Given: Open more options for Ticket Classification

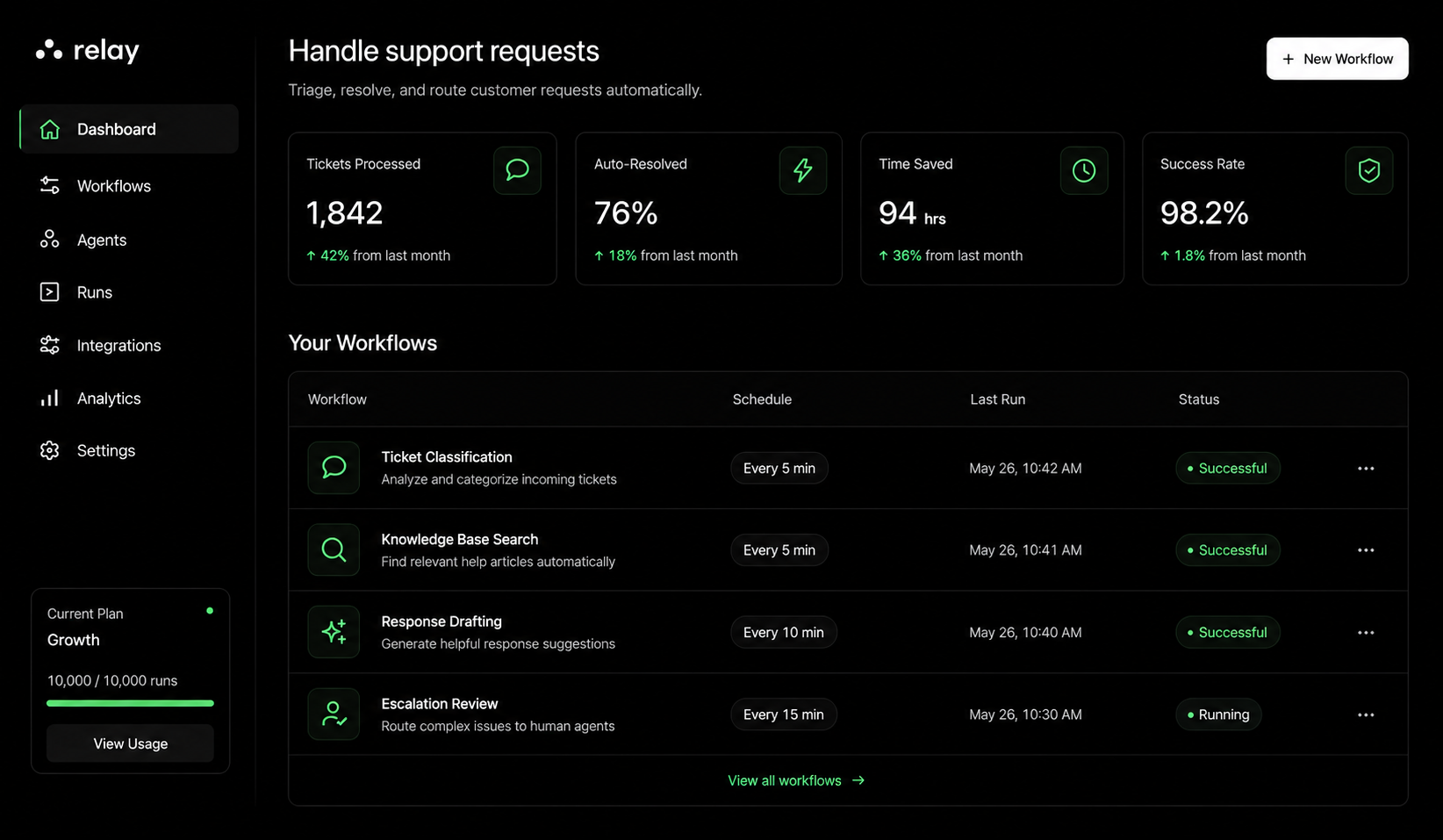Looking at the screenshot, I should tap(1366, 469).
